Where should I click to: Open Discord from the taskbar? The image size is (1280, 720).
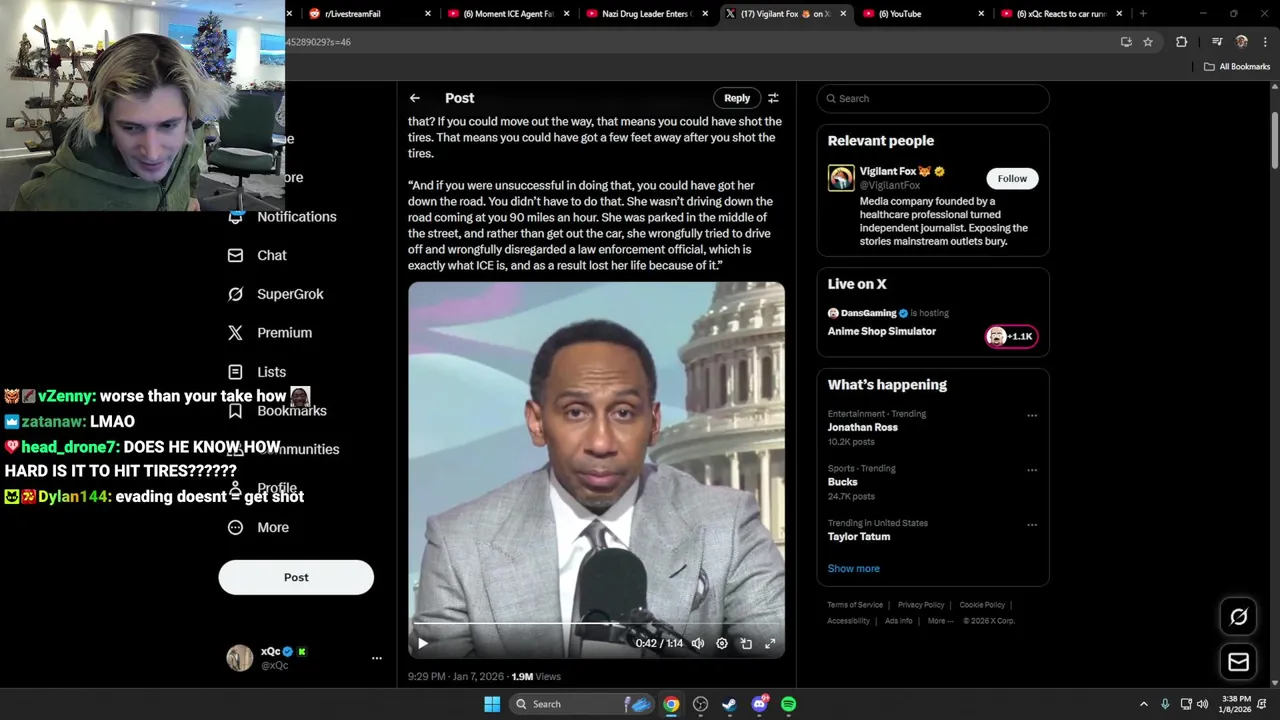(760, 704)
